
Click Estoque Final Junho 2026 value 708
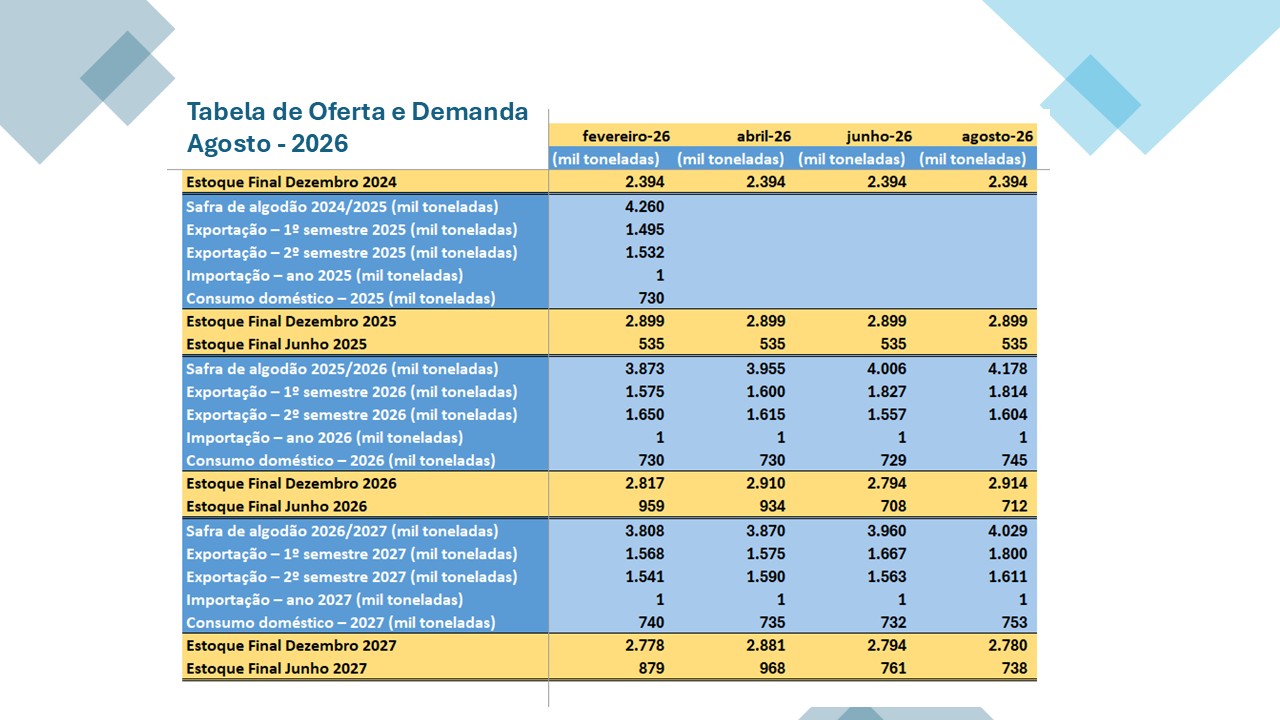click(x=893, y=507)
